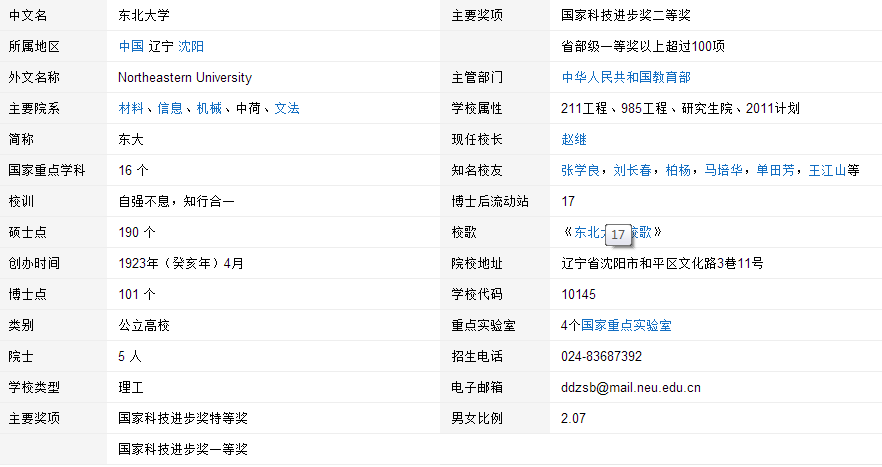Viewport: 882px width, 467px height.
Task: Click the admissions phone 024-83687392
Action: tap(601, 356)
